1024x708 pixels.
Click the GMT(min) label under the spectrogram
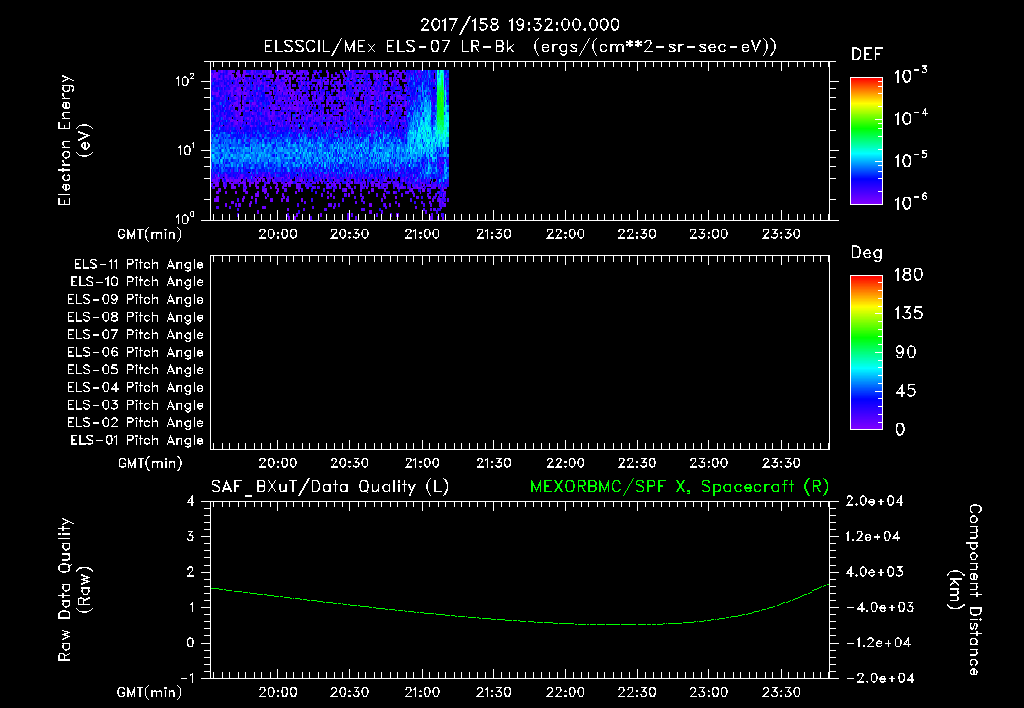(x=150, y=234)
